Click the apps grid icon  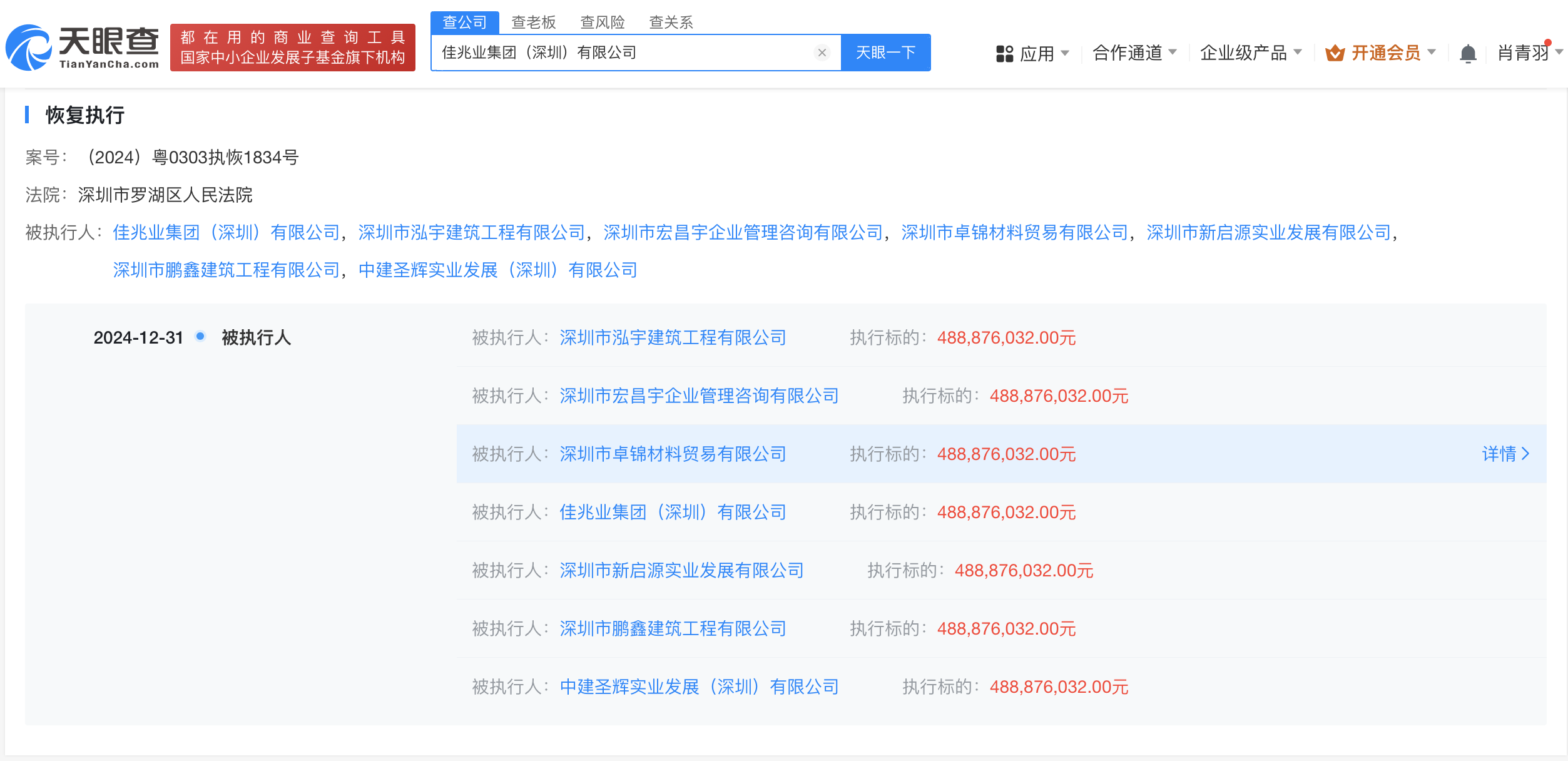point(1004,53)
